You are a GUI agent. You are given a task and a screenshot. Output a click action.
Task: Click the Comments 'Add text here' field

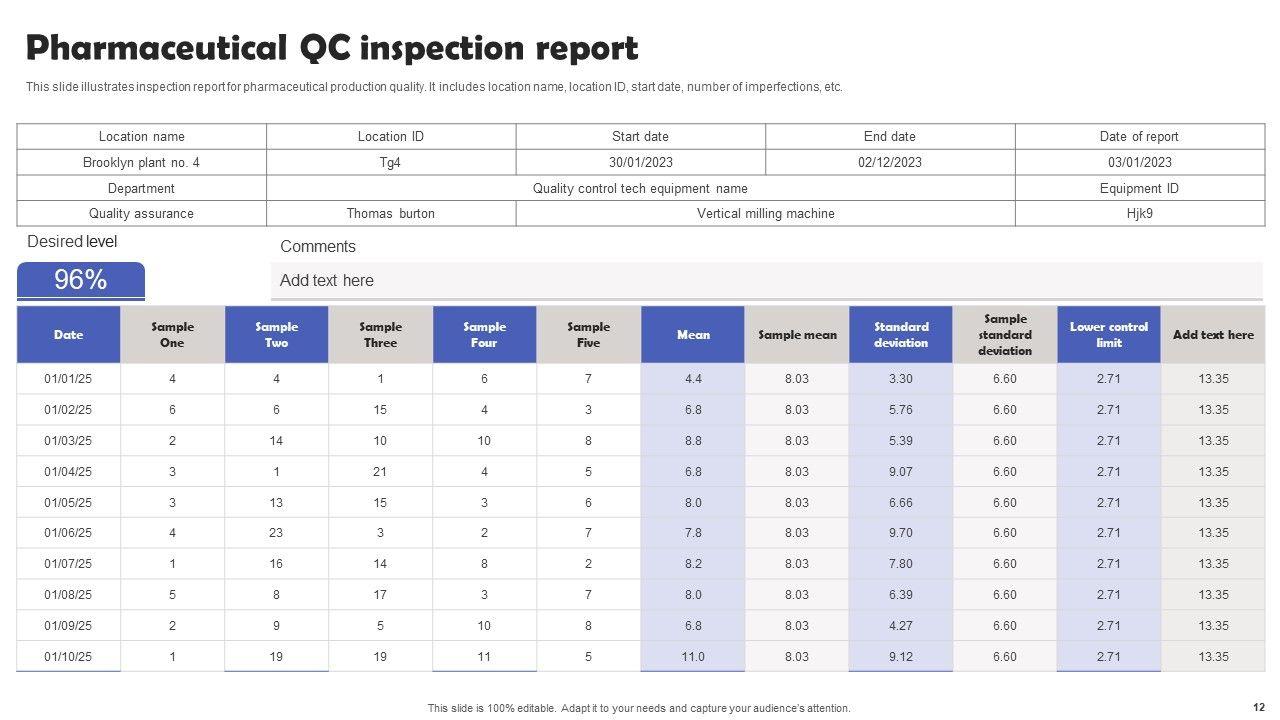point(768,281)
